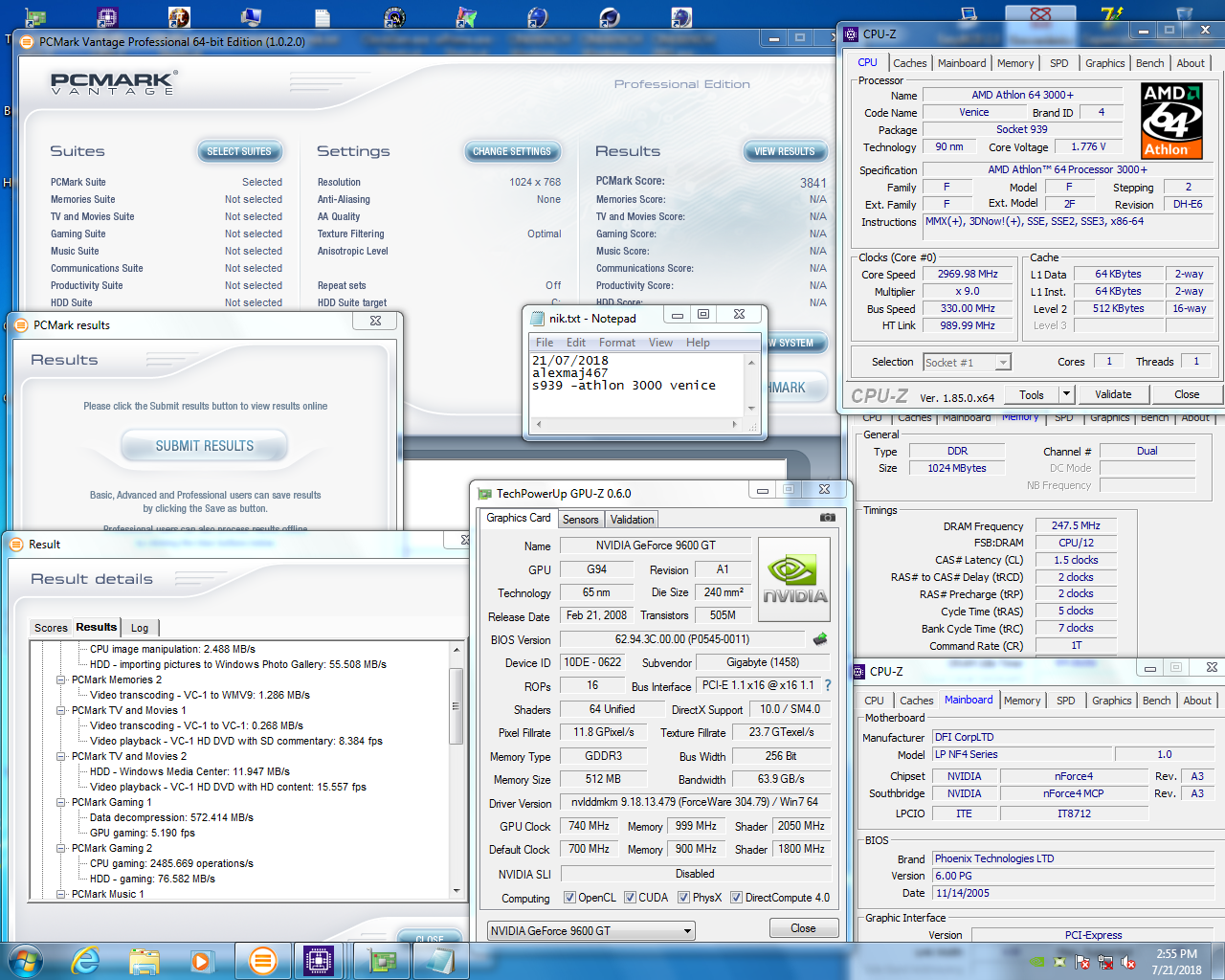1225x980 pixels.
Task: Click the Show desktop button beside the clock
Action: point(1218,961)
